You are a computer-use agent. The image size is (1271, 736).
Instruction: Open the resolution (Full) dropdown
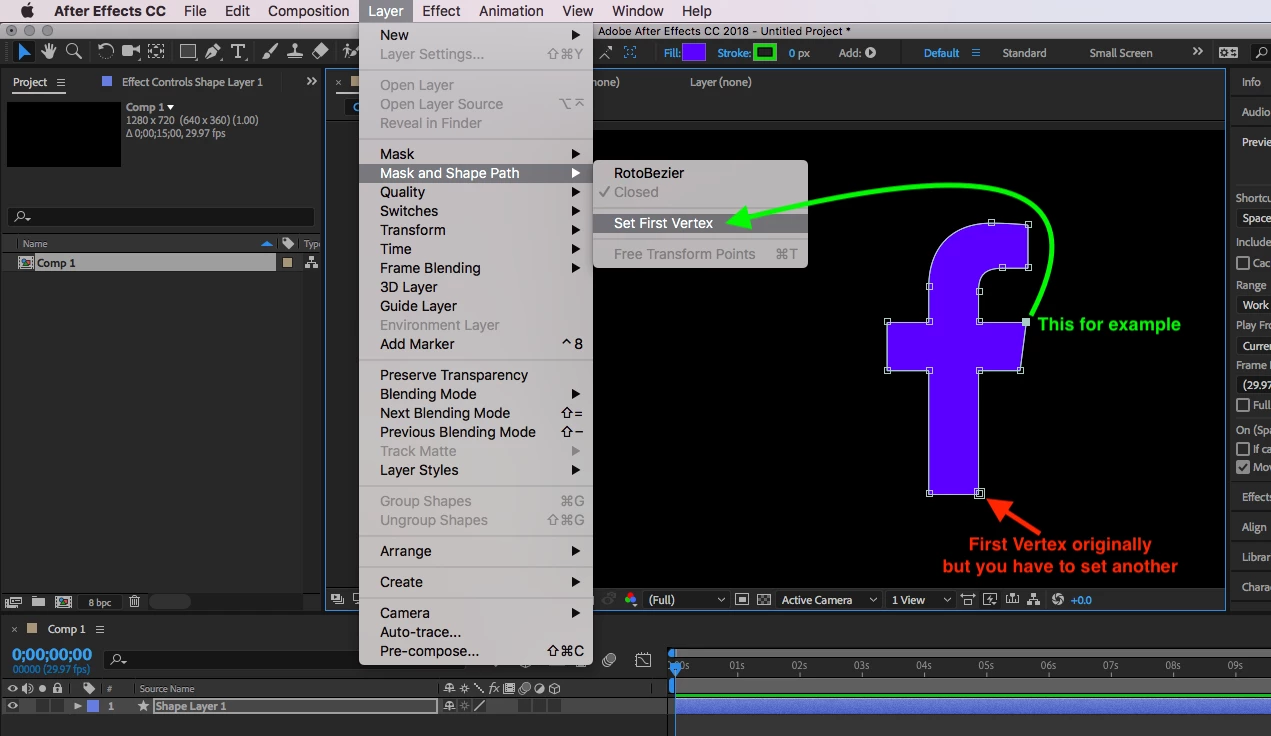tap(686, 600)
